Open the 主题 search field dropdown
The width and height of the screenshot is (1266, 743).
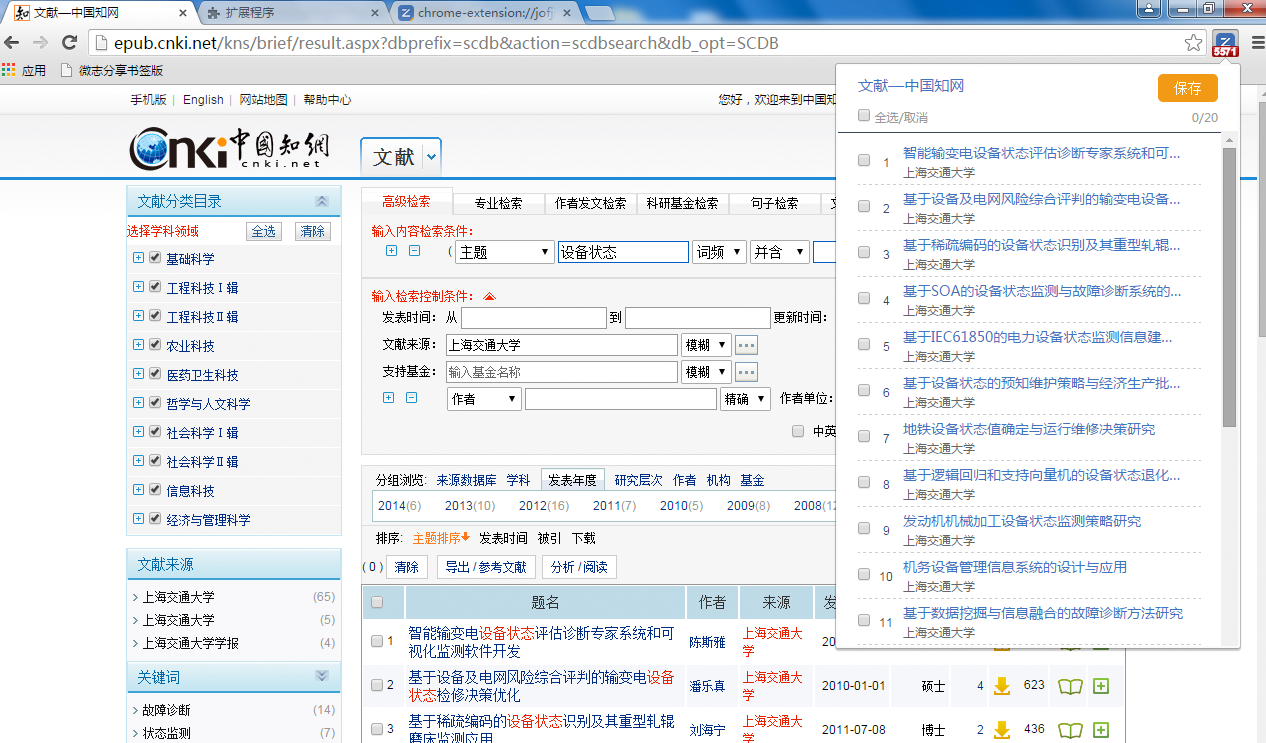click(x=504, y=252)
